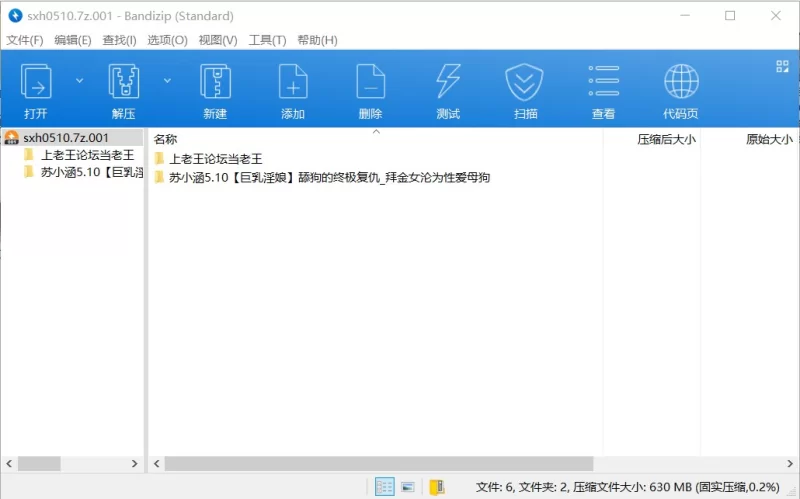The width and height of the screenshot is (800, 499).
Task: Expand the dropdown arrow next to 打开
Action: [x=80, y=80]
